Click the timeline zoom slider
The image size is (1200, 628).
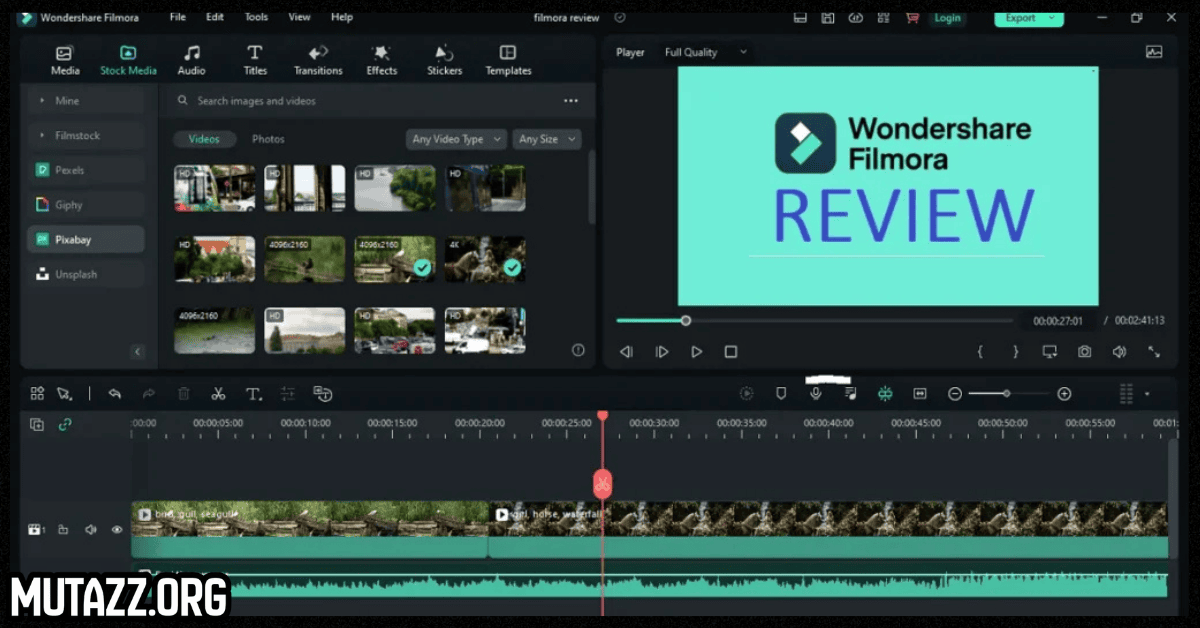[1007, 394]
